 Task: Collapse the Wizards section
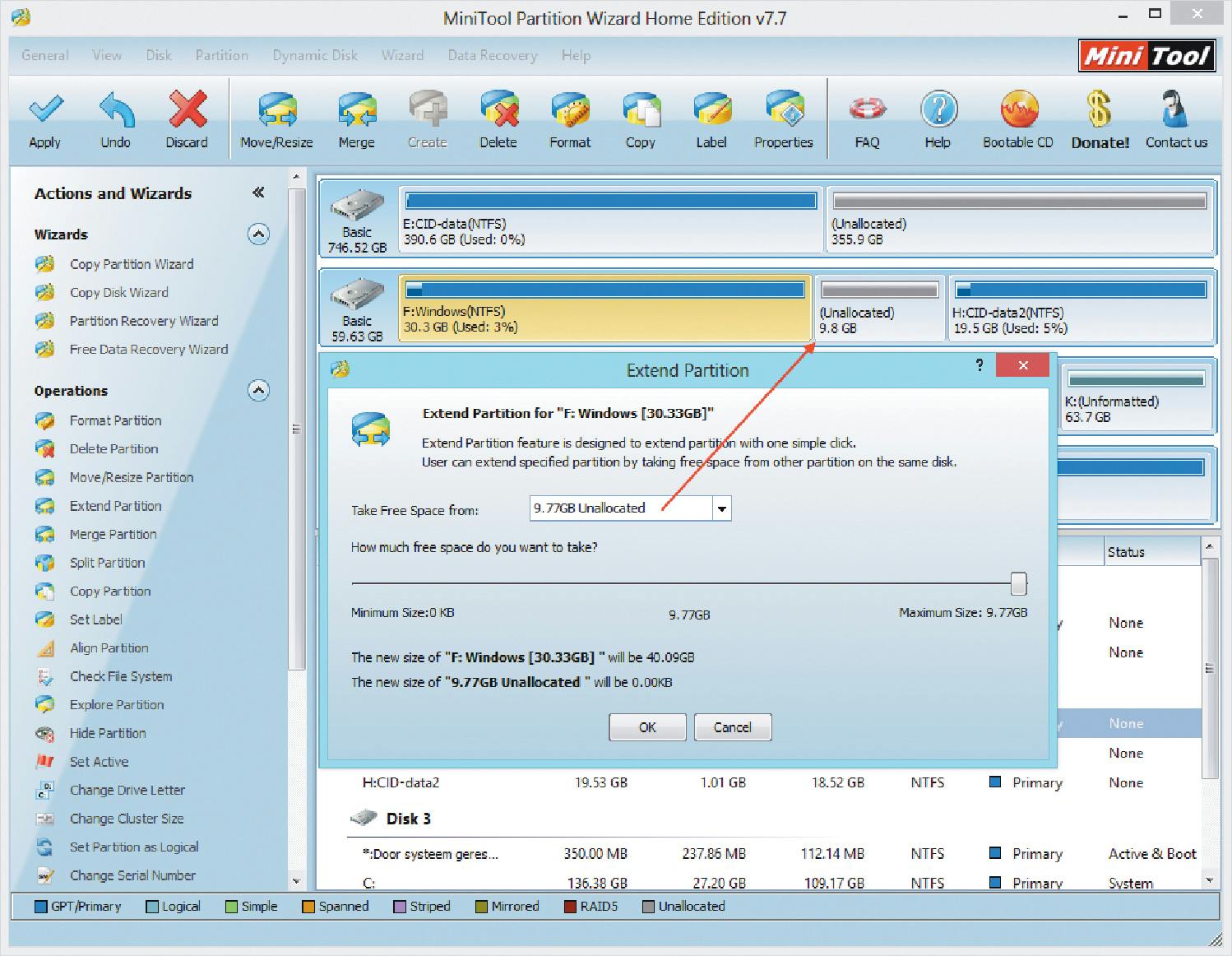pyautogui.click(x=258, y=234)
